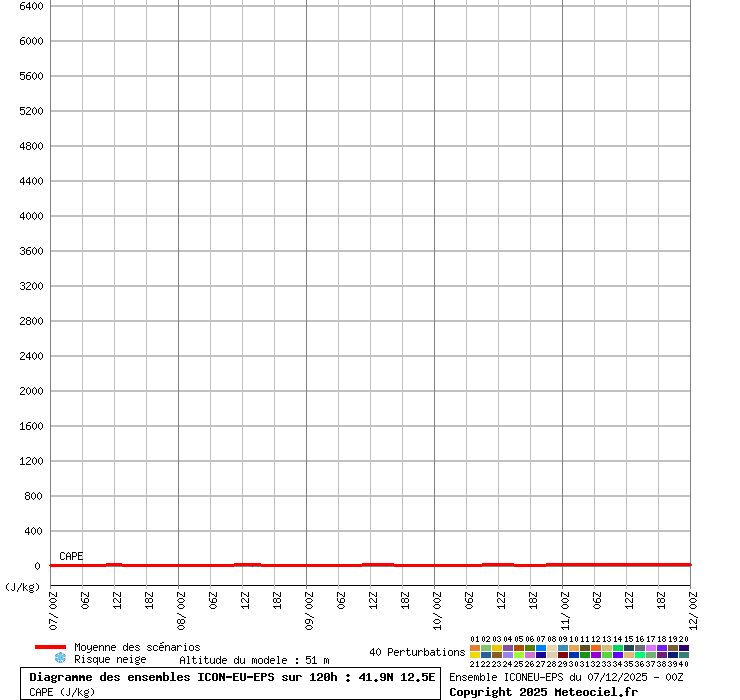
Task: Pick the perturbation 20 color swatch
Action: click(x=684, y=648)
